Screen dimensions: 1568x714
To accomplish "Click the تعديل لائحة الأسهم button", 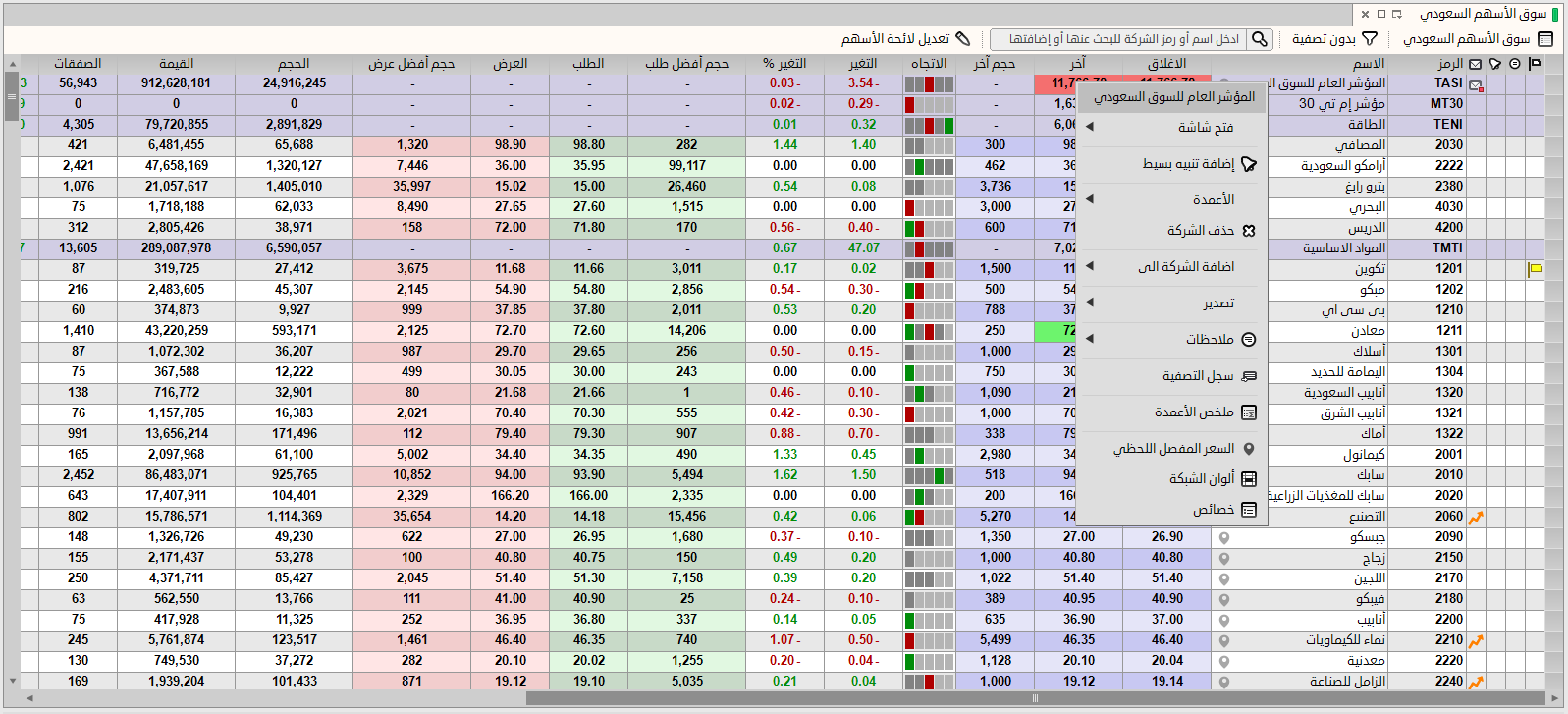I will coord(905,39).
